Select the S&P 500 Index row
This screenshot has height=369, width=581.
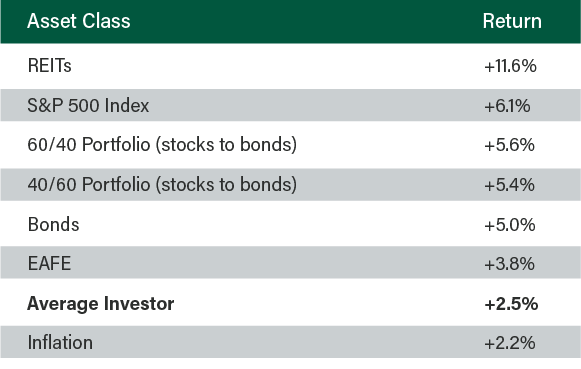[x=290, y=105]
